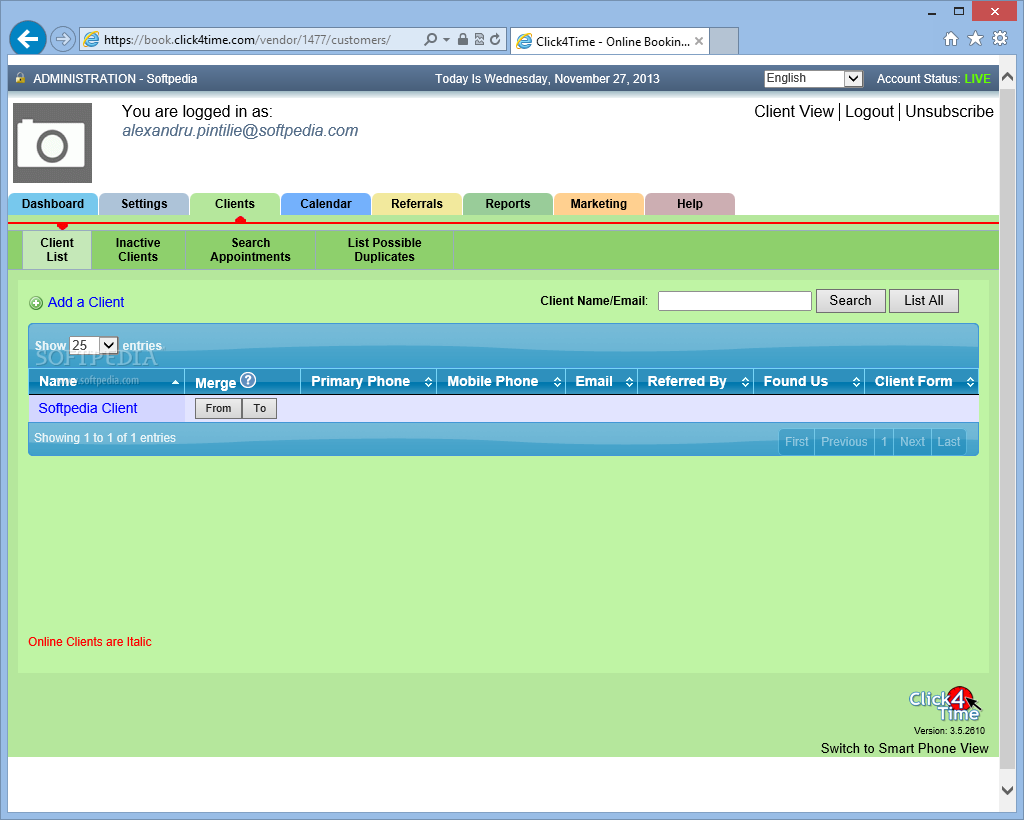Switch to Client View
This screenshot has width=1024, height=820.
pos(793,112)
